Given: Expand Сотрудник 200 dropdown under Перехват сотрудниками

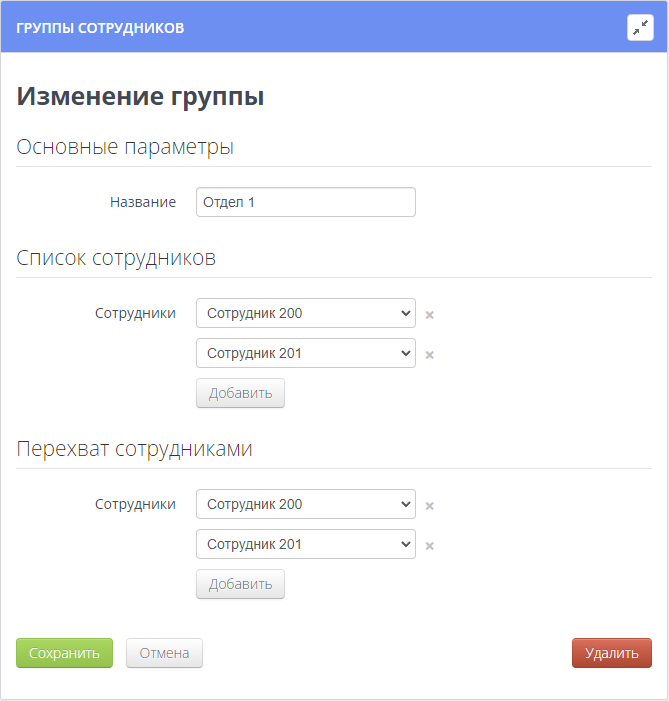Looking at the screenshot, I should (305, 504).
